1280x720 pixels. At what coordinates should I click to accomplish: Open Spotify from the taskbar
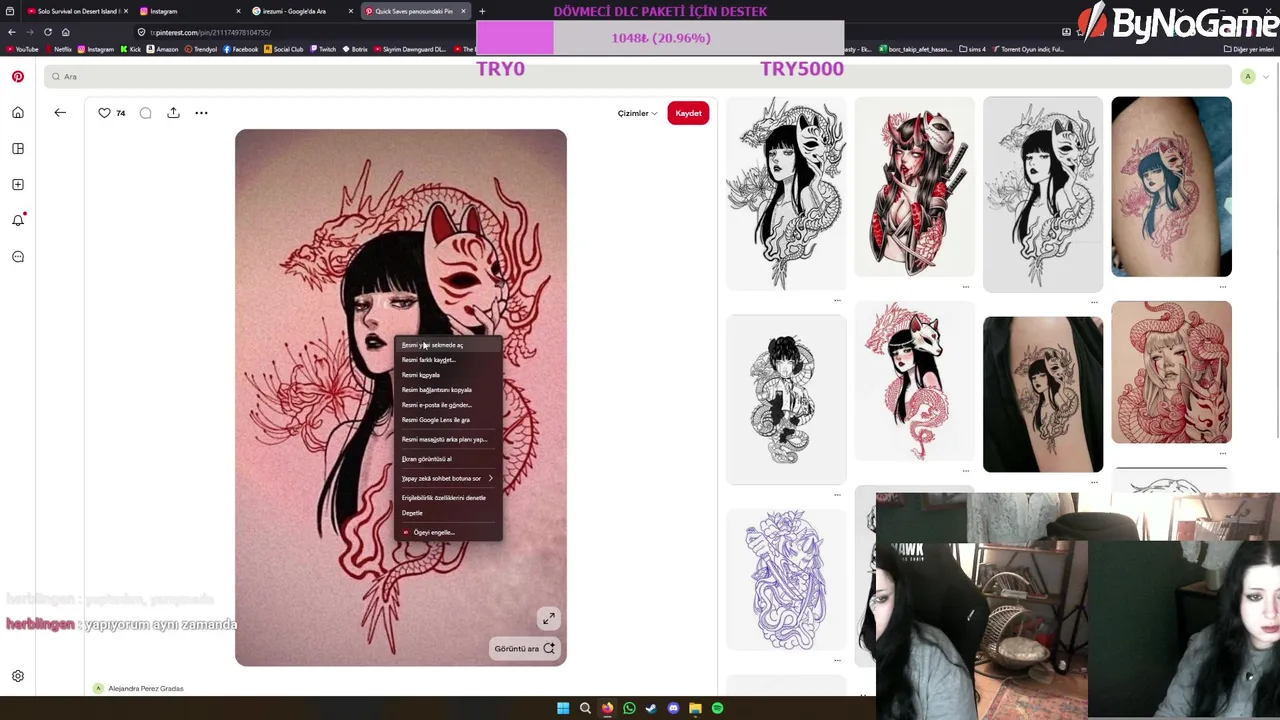[717, 708]
